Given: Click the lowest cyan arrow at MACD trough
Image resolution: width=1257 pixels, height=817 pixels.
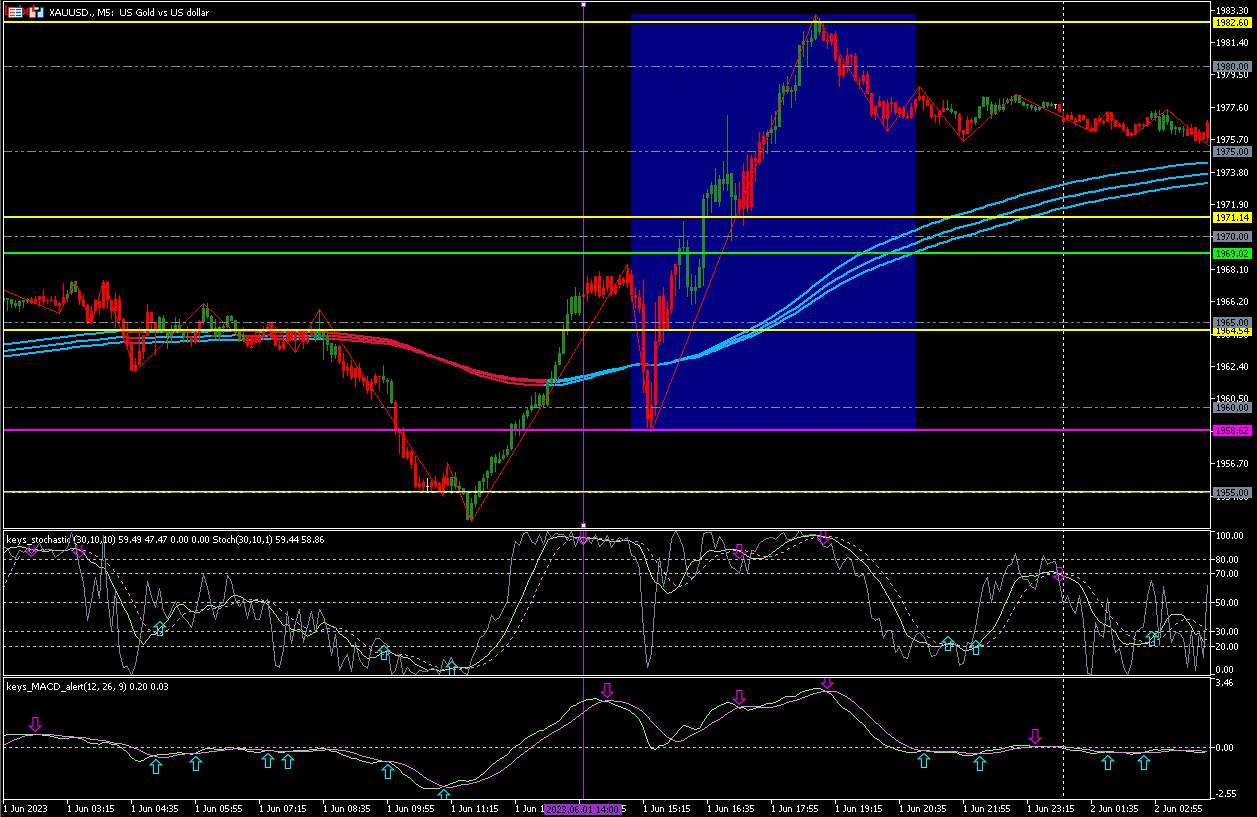Looking at the screenshot, I should click(x=444, y=795).
